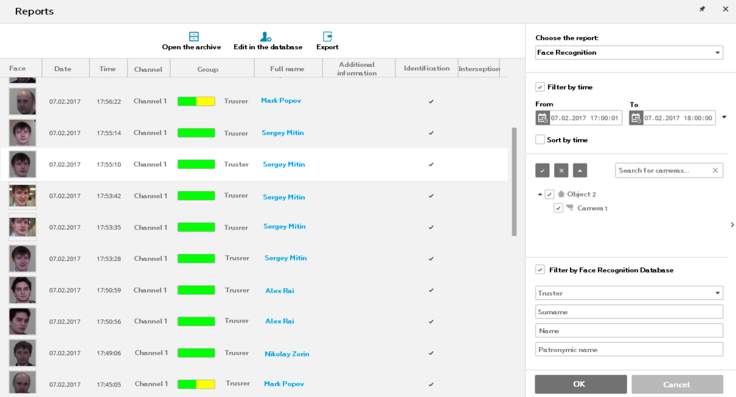
Task: Click the Surname input field
Action: (629, 312)
